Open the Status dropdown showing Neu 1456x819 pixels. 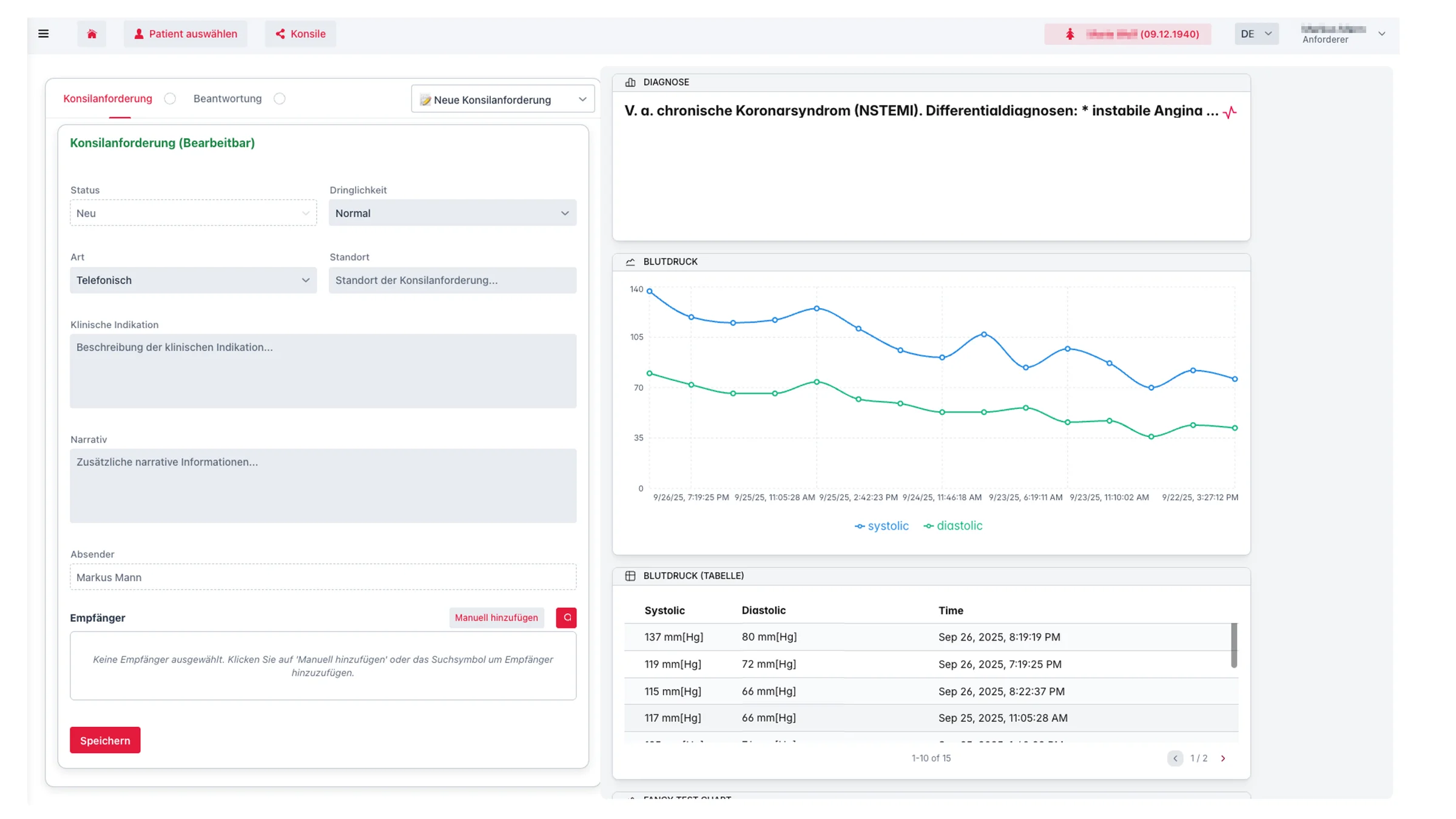(194, 213)
